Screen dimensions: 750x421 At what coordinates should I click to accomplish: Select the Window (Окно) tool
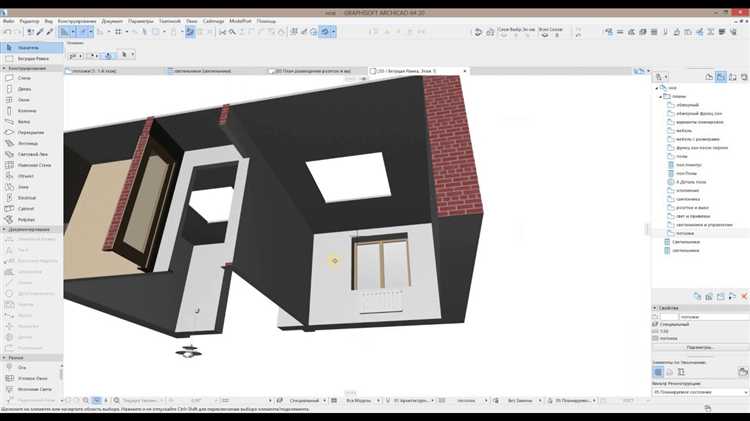[32, 100]
